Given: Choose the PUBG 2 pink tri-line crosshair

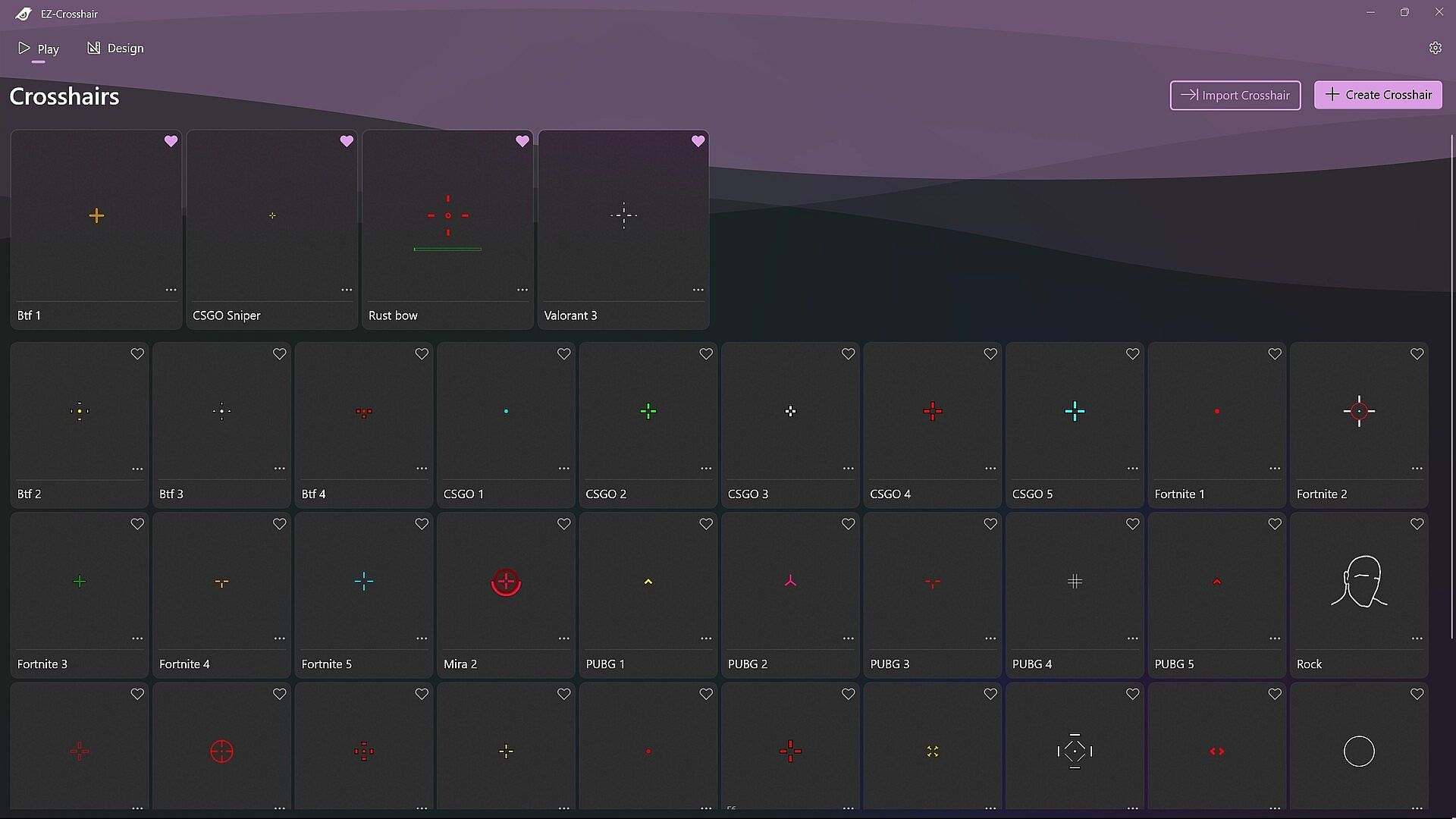Looking at the screenshot, I should (x=790, y=582).
